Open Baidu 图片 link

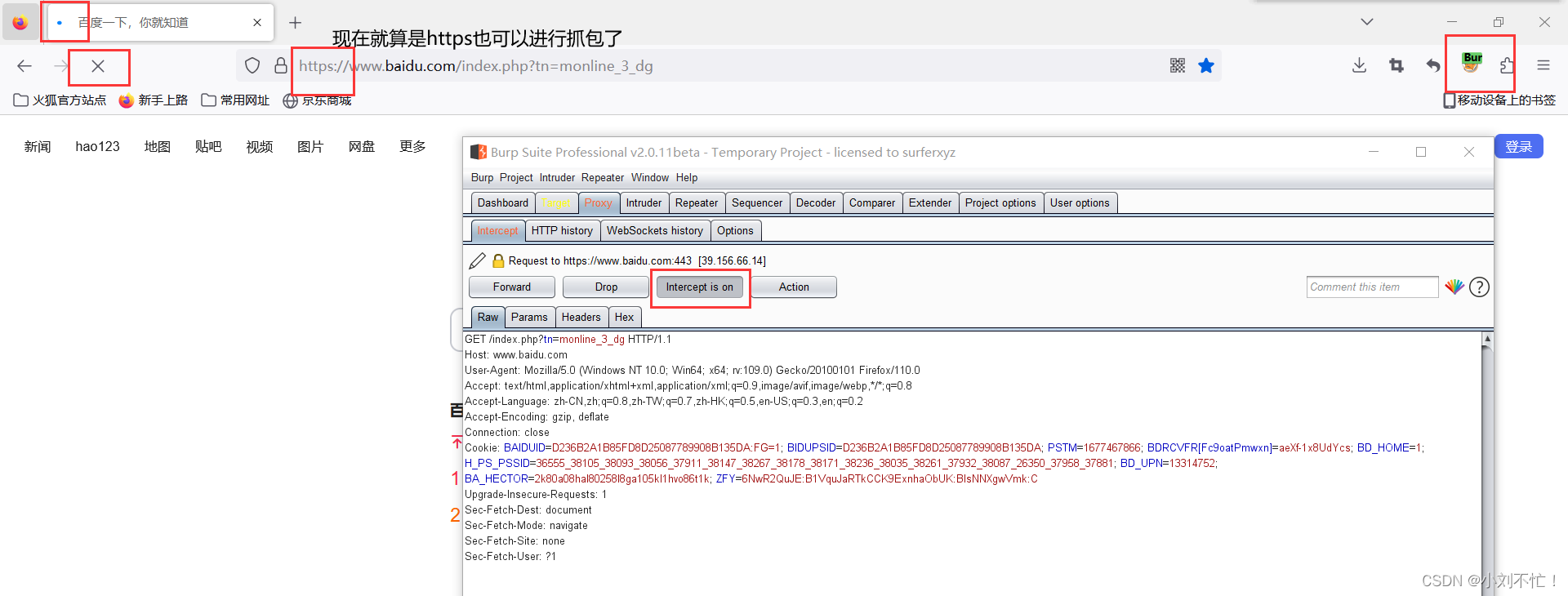[x=310, y=146]
